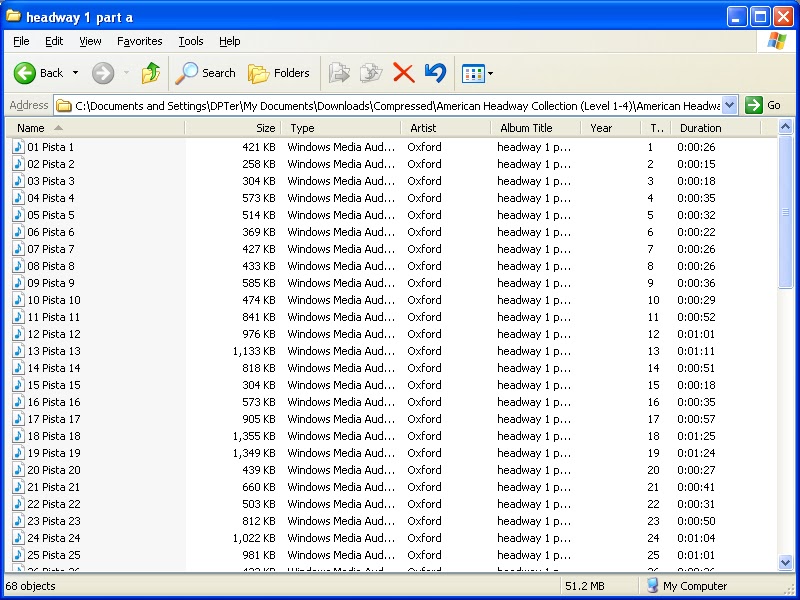Select audio file icon for 15 Pista 15
Screen dimensions: 800x600
[x=18, y=385]
